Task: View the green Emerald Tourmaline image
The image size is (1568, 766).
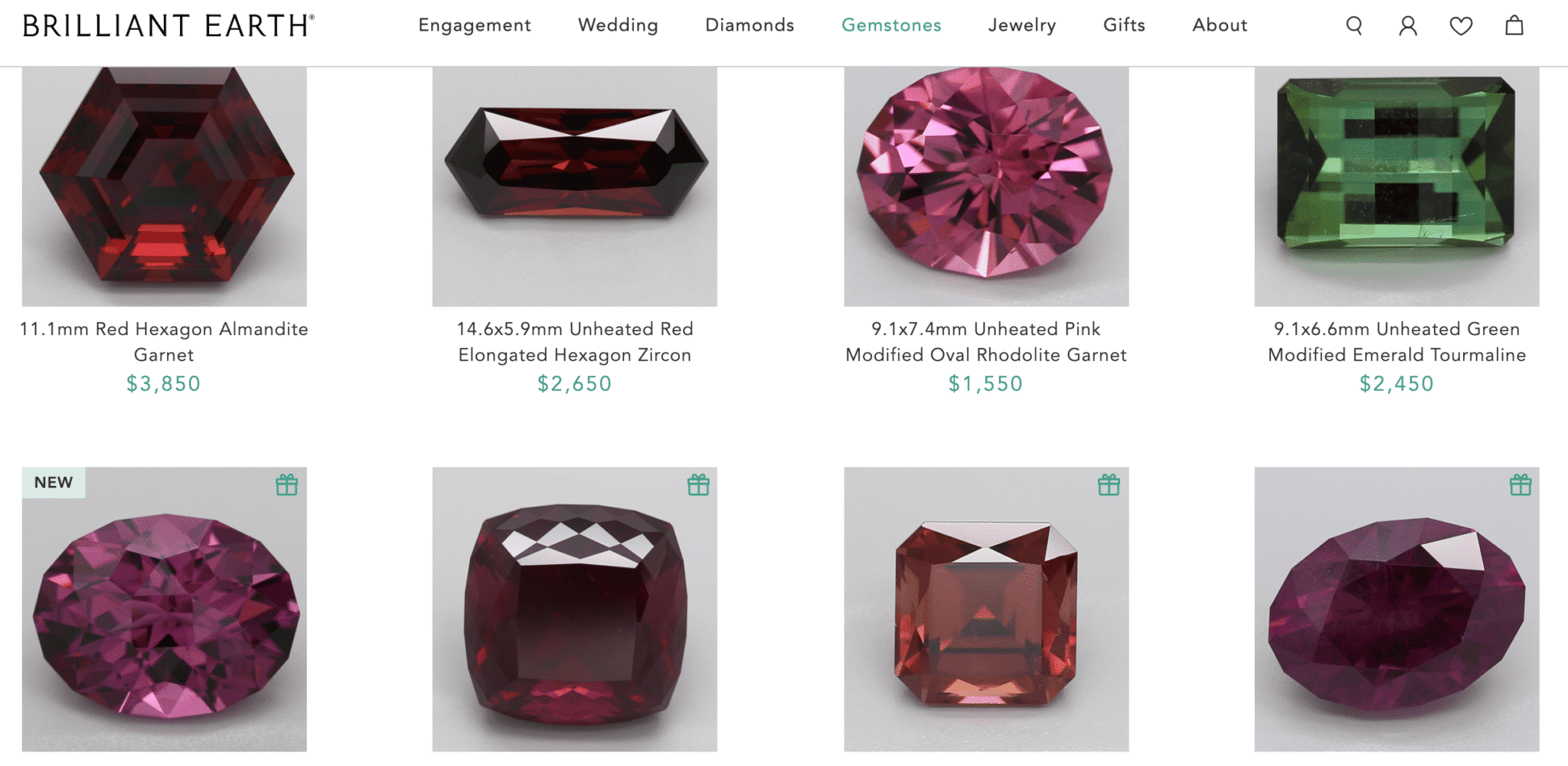Action: coord(1396,186)
